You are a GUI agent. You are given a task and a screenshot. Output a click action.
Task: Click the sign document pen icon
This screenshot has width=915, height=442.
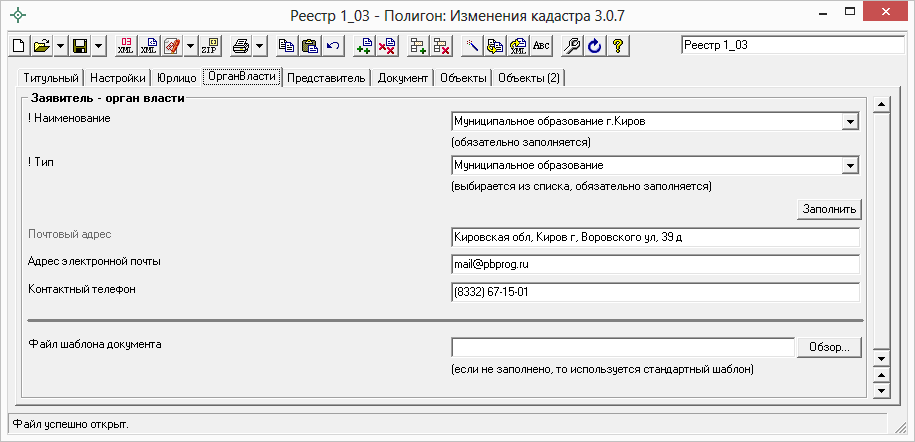(172, 46)
